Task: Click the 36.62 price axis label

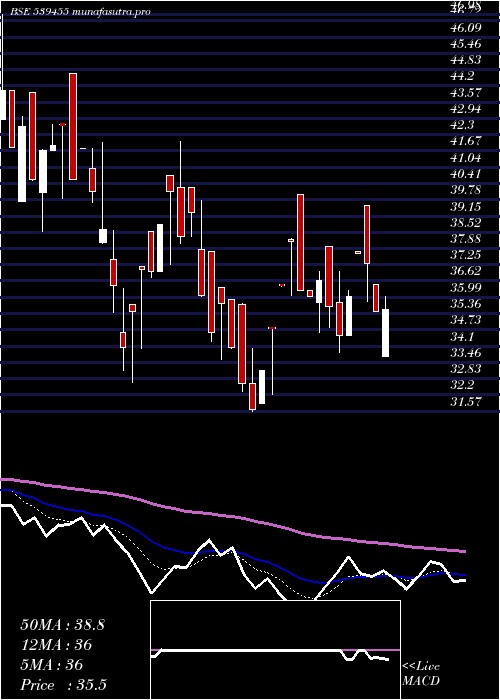Action: [x=466, y=271]
